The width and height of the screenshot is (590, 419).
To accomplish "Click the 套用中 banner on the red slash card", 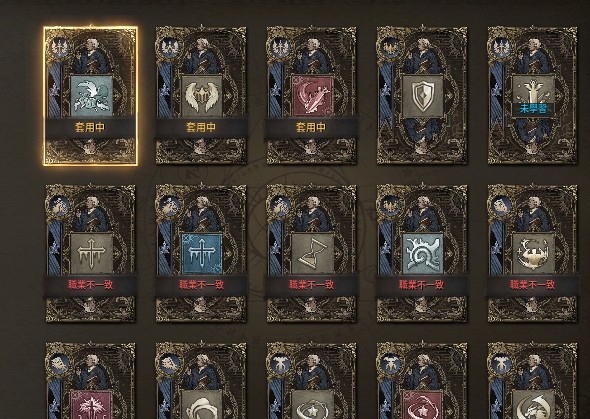I will point(311,127).
